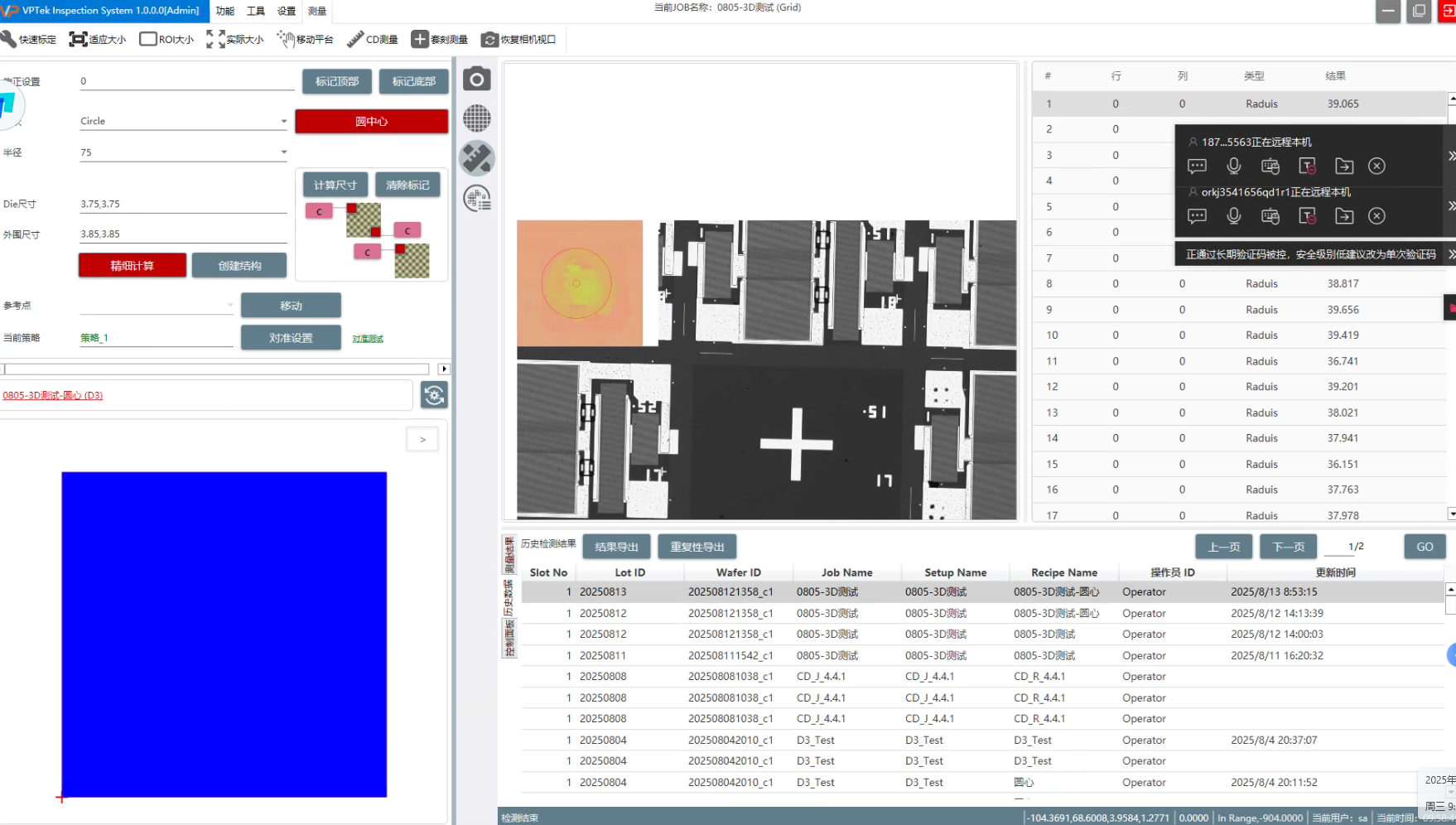
Task: Toggle the ROI大小 rectangle tool
Action: click(166, 39)
